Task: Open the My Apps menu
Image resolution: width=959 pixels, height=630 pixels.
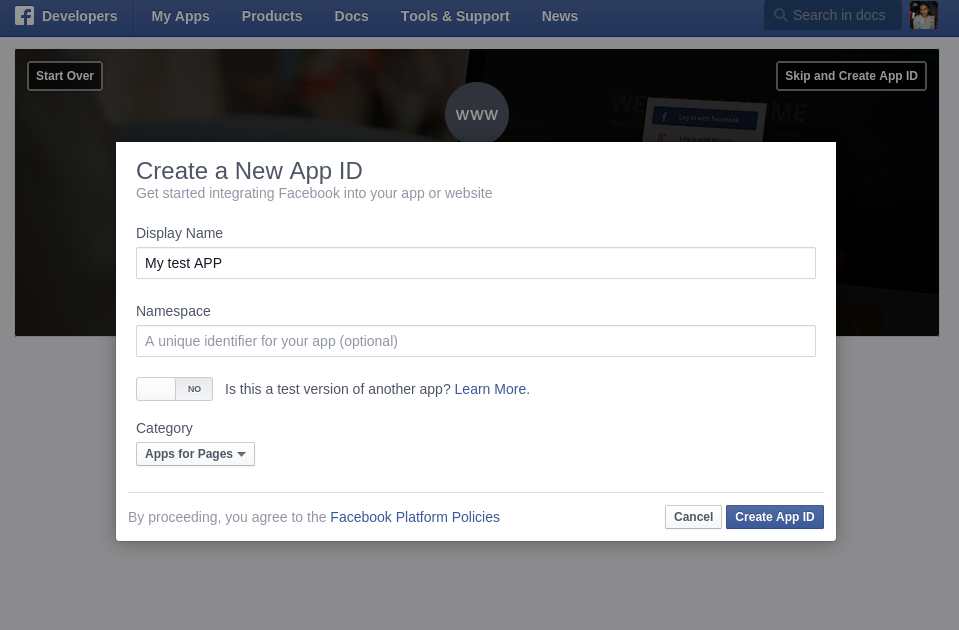Action: click(180, 16)
